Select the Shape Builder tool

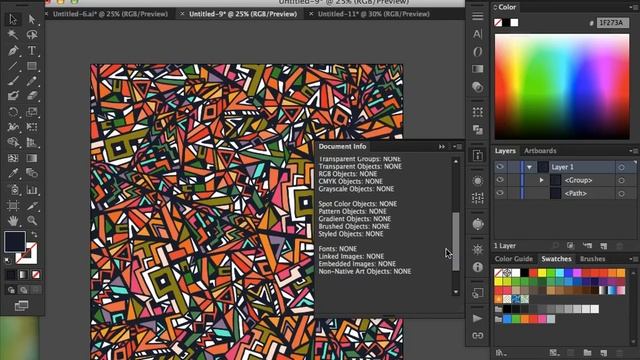(13, 142)
